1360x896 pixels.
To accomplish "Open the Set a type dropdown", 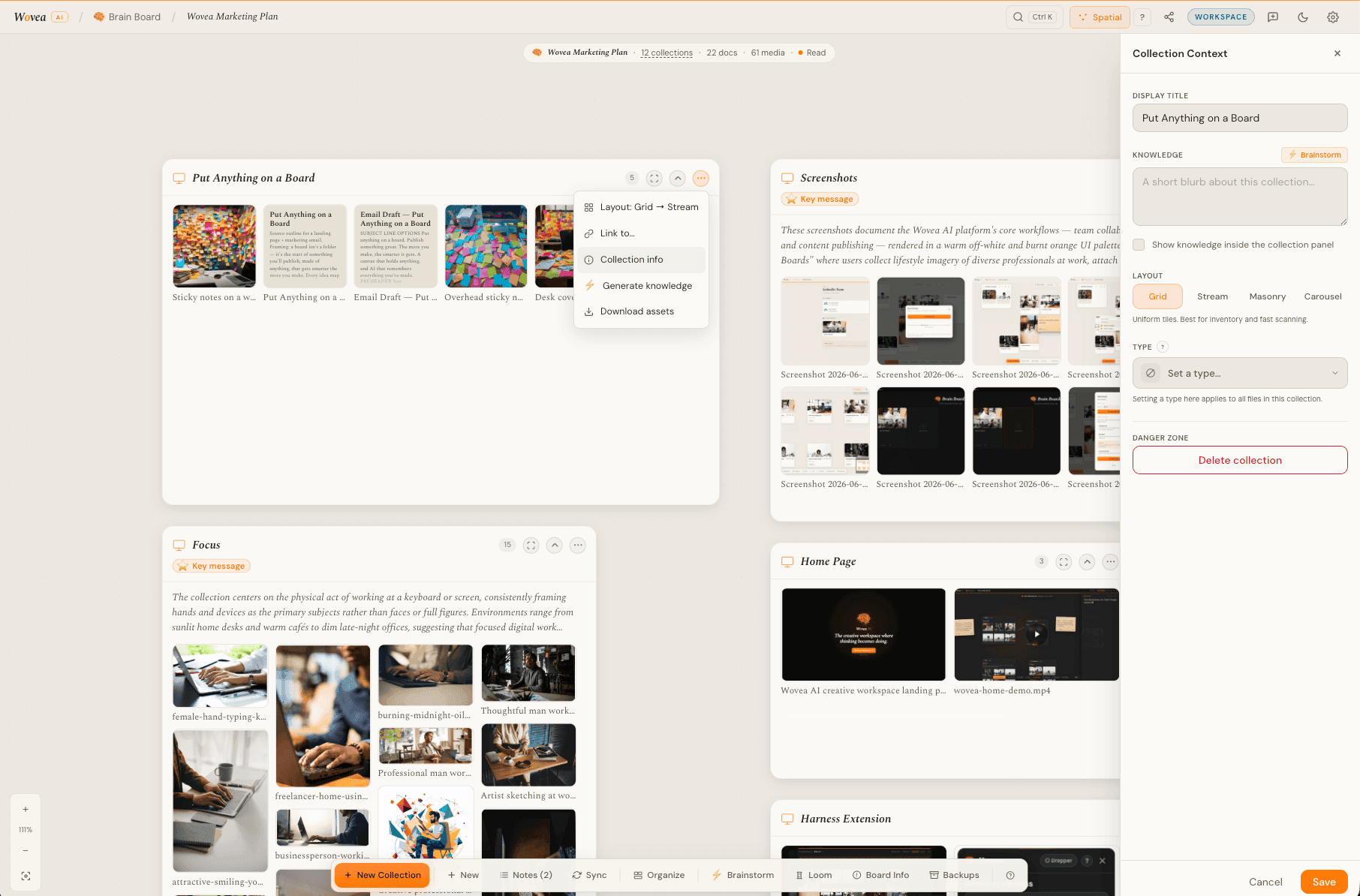I will pyautogui.click(x=1240, y=373).
